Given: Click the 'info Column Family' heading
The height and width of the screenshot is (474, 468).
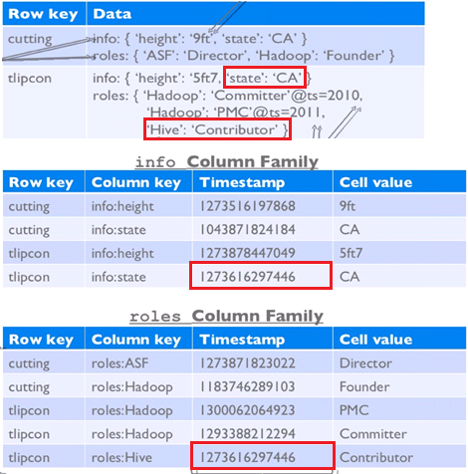Looking at the screenshot, I should 226,162.
